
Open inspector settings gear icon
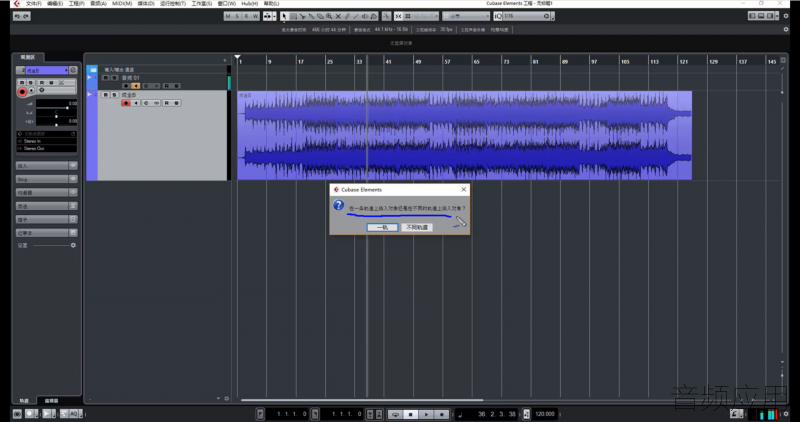point(73,245)
